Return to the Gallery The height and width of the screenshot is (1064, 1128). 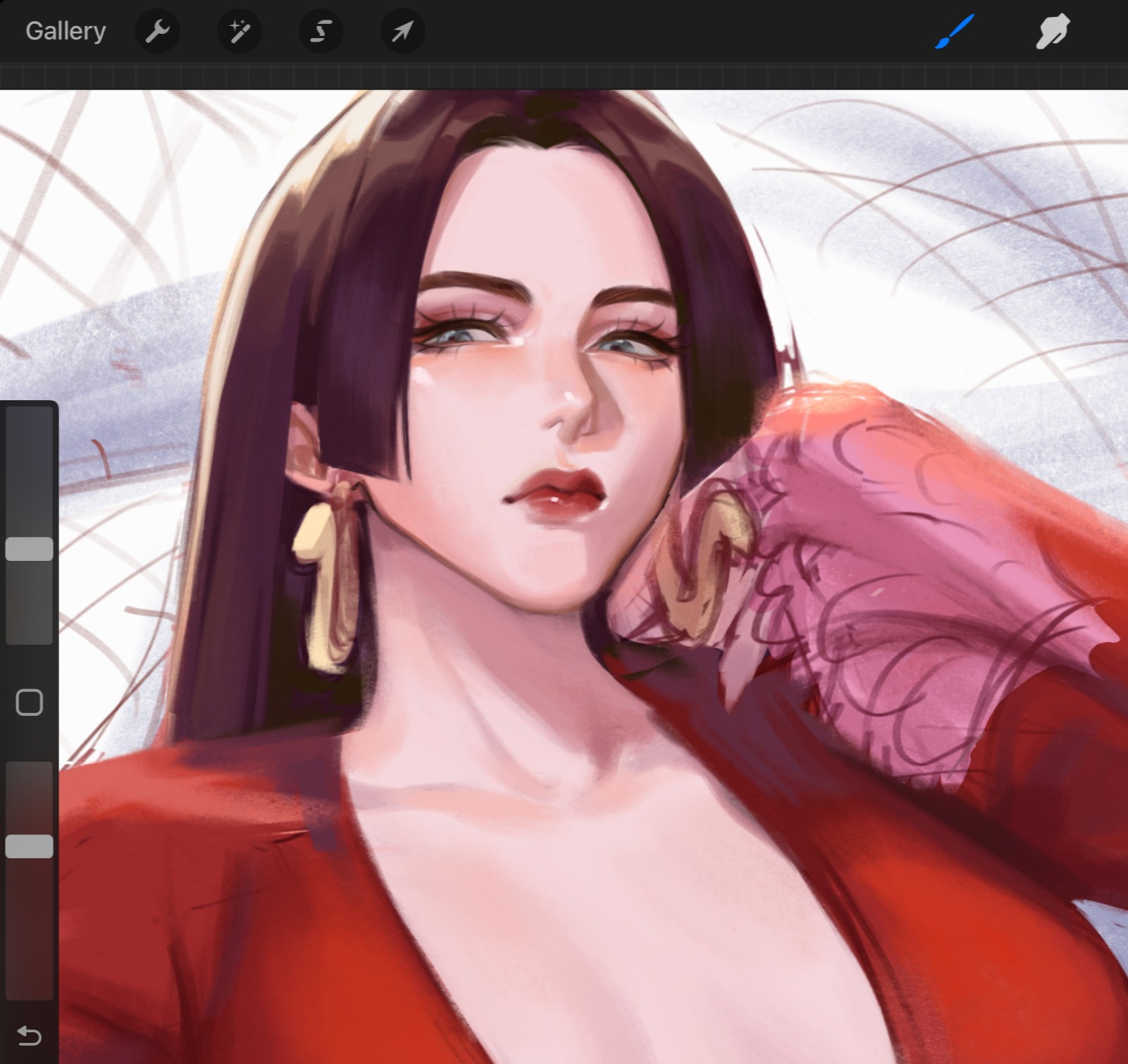66,31
